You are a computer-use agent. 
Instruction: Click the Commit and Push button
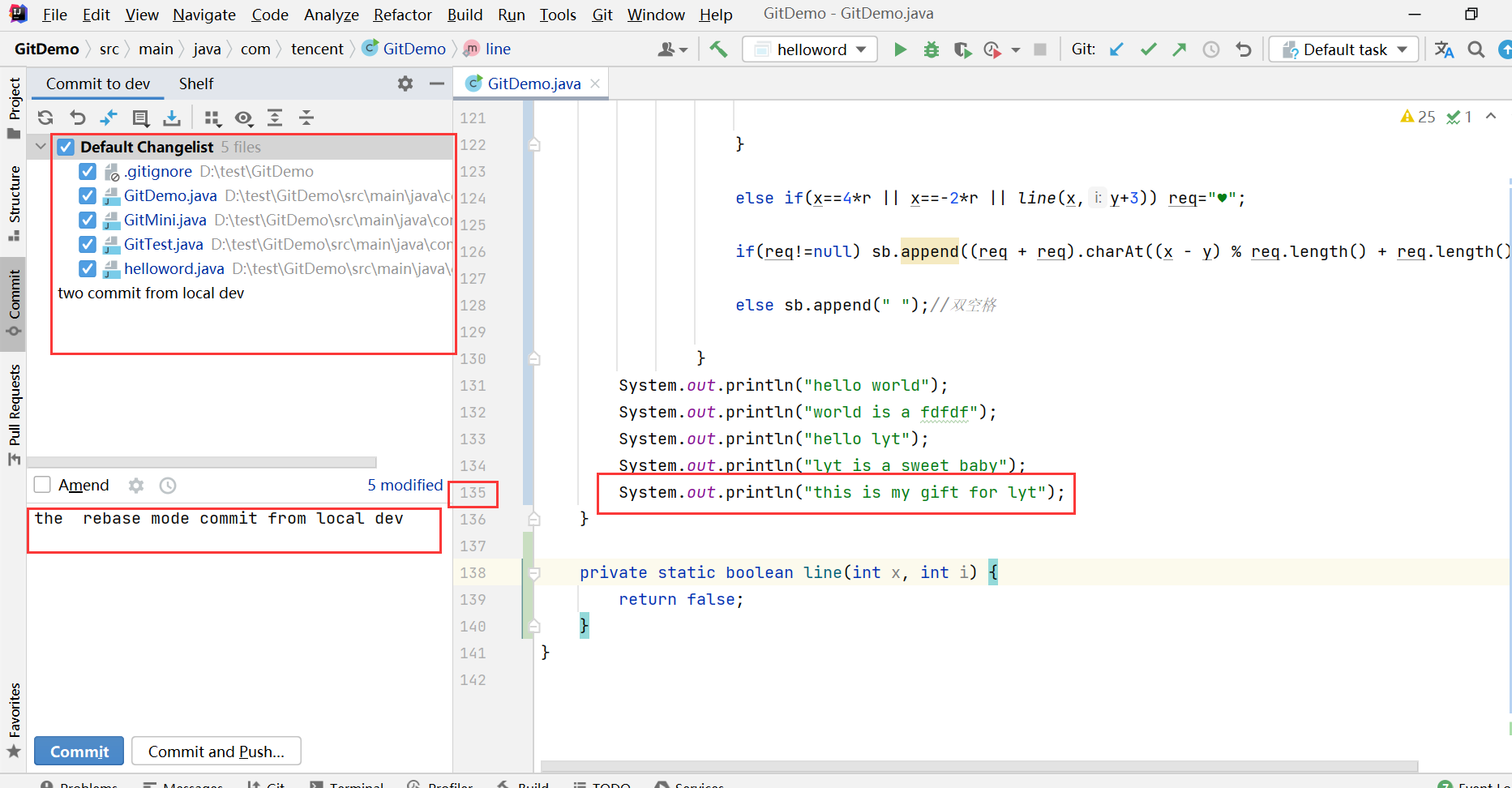[216, 752]
